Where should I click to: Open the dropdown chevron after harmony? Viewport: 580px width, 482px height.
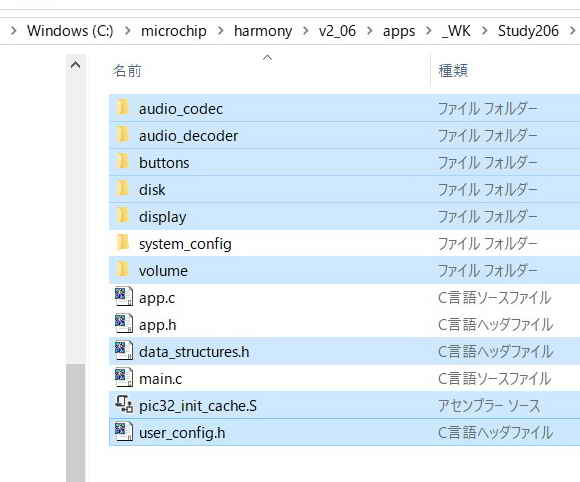pyautogui.click(x=306, y=31)
